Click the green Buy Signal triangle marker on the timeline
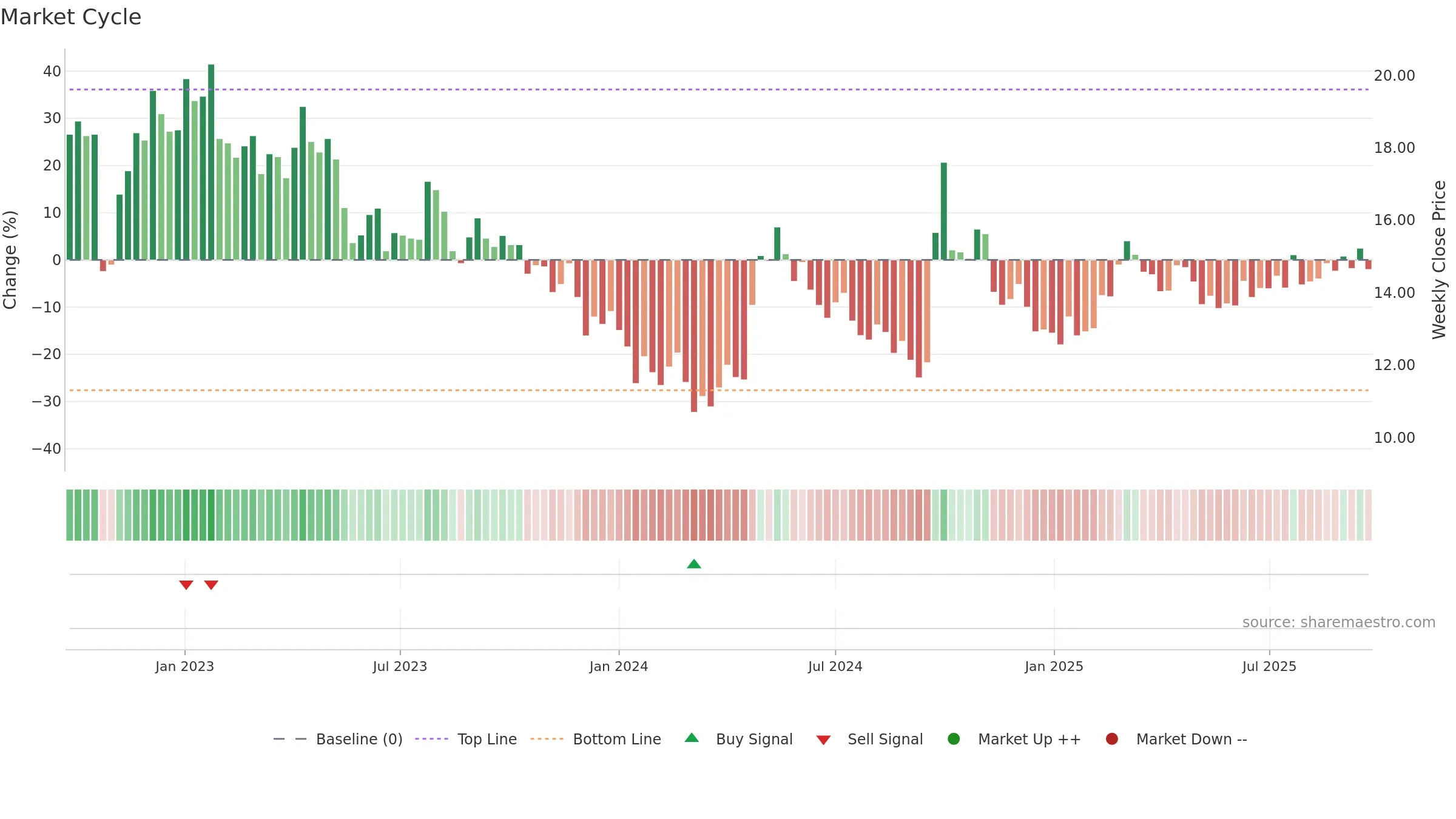Image resolution: width=1456 pixels, height=819 pixels. (x=694, y=564)
